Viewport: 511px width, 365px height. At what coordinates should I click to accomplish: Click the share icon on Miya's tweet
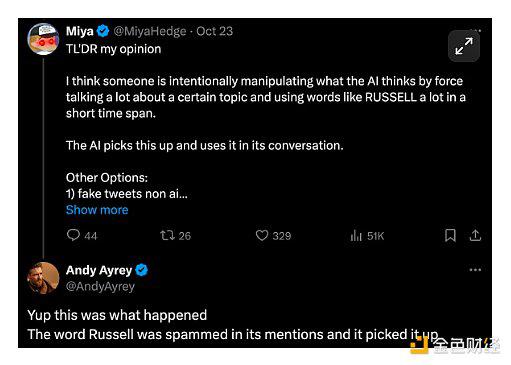475,235
